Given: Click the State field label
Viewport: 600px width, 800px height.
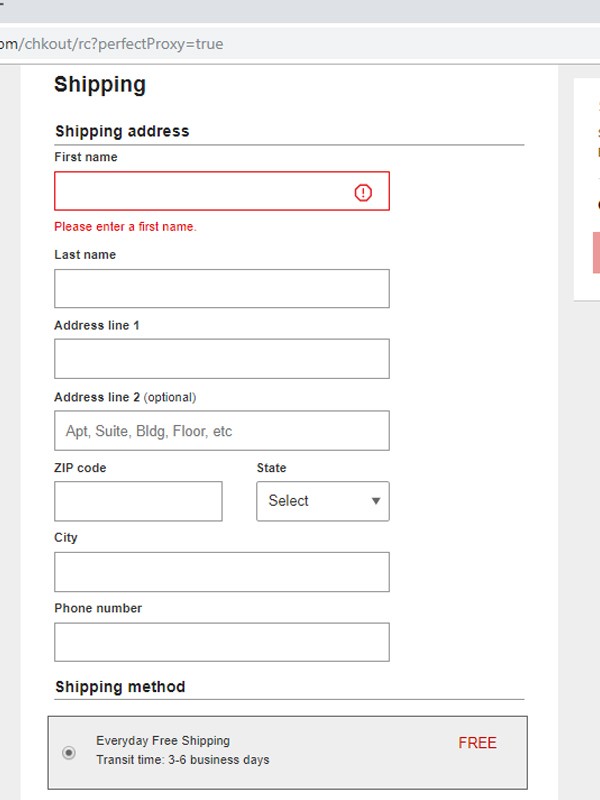Looking at the screenshot, I should click(271, 468).
